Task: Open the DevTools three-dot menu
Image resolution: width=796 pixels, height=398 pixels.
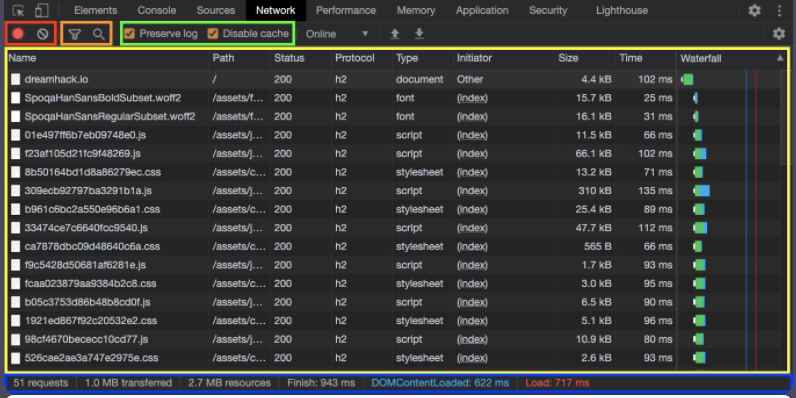Action: (779, 10)
